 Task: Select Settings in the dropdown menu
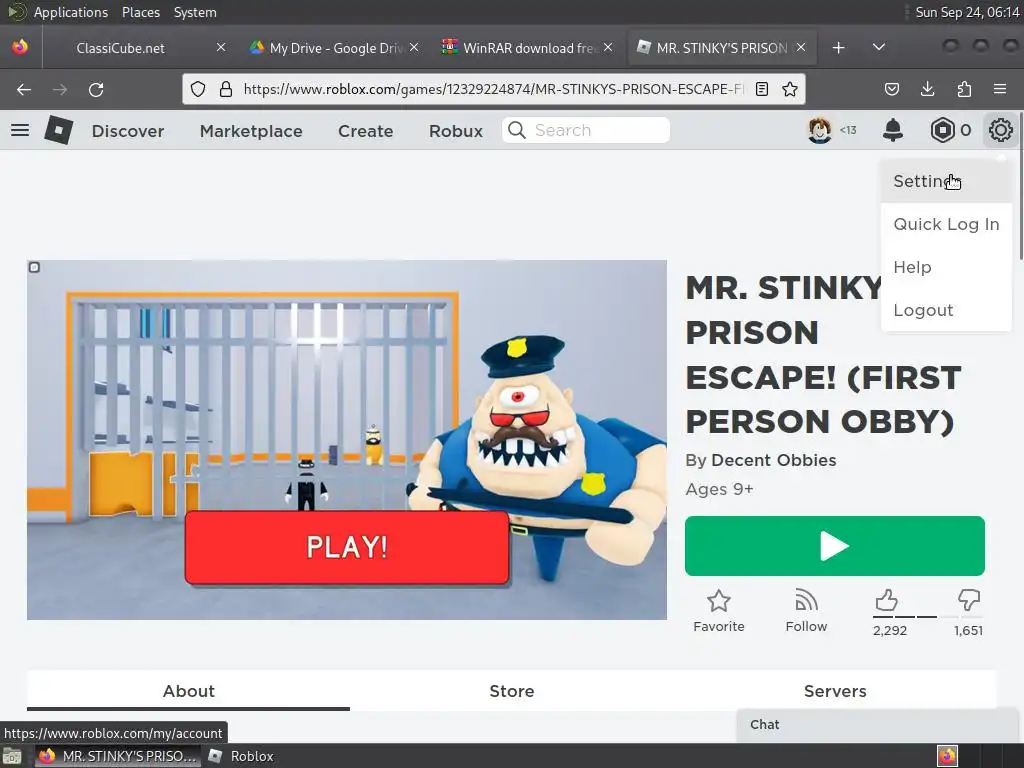click(946, 181)
